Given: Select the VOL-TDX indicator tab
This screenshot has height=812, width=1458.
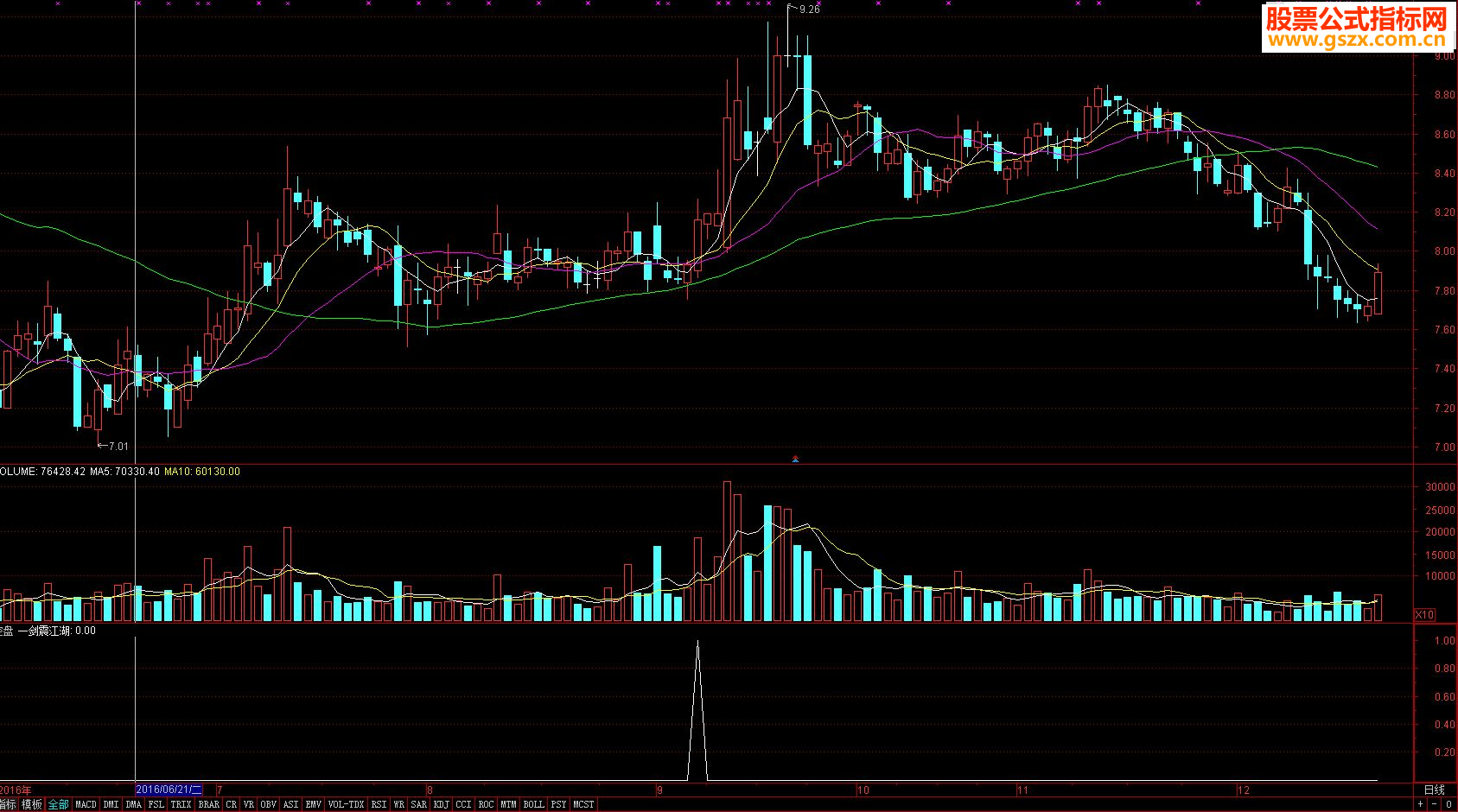Looking at the screenshot, I should pos(346,804).
